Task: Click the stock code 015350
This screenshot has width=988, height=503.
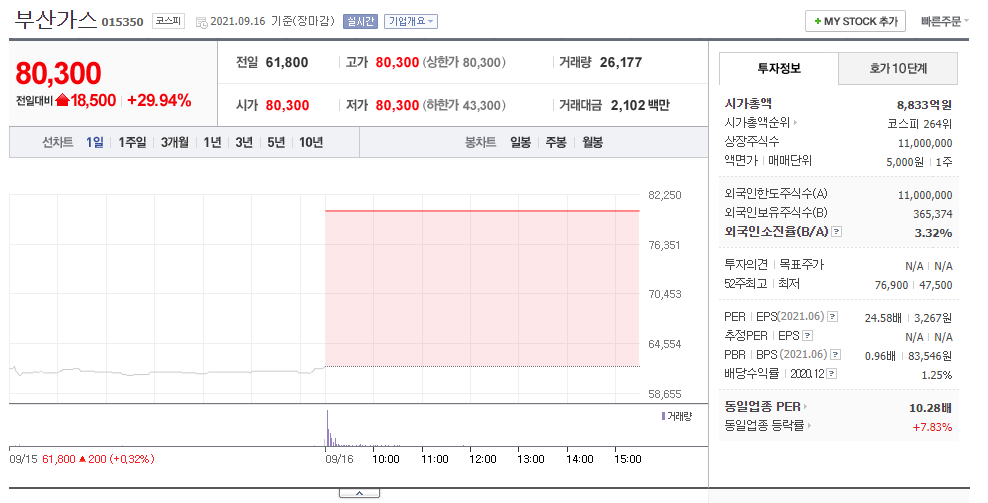Action: tap(122, 22)
